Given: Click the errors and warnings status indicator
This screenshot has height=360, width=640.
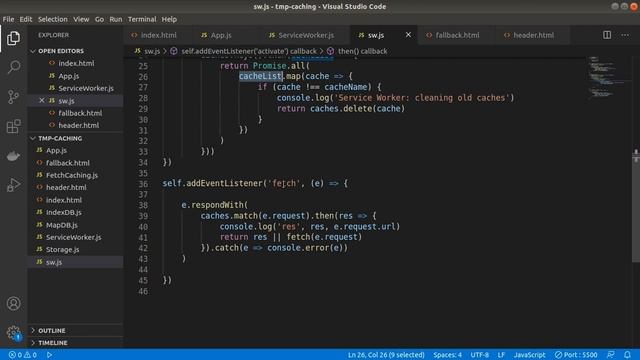Looking at the screenshot, I should (23, 355).
